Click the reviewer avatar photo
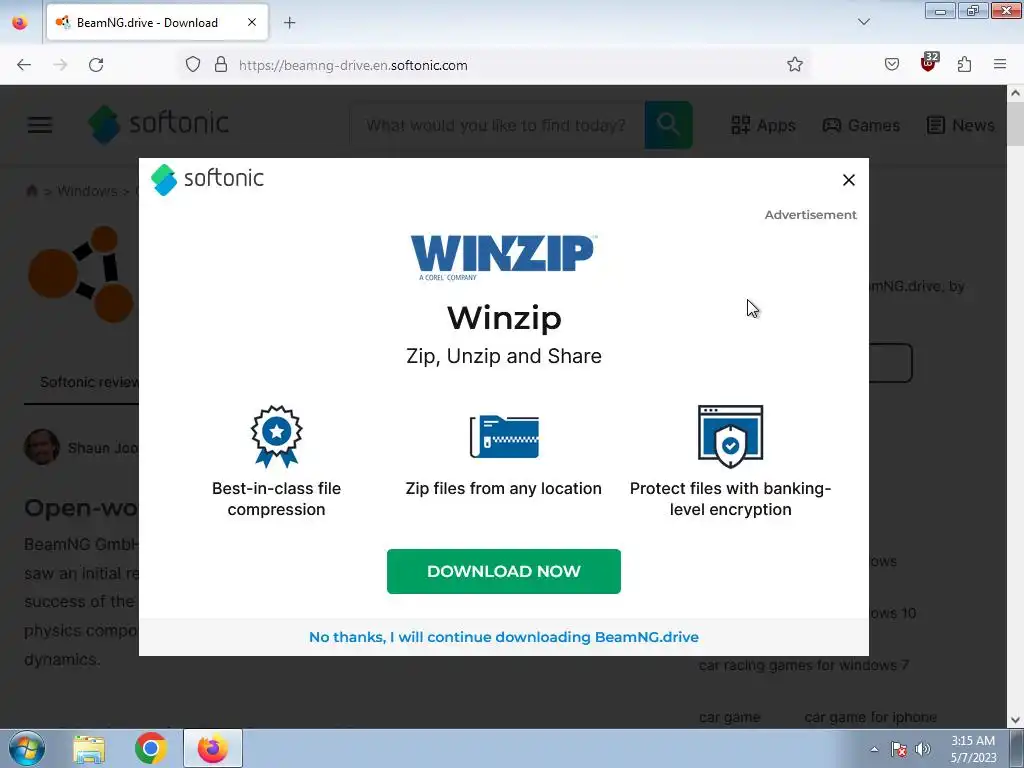 point(42,447)
